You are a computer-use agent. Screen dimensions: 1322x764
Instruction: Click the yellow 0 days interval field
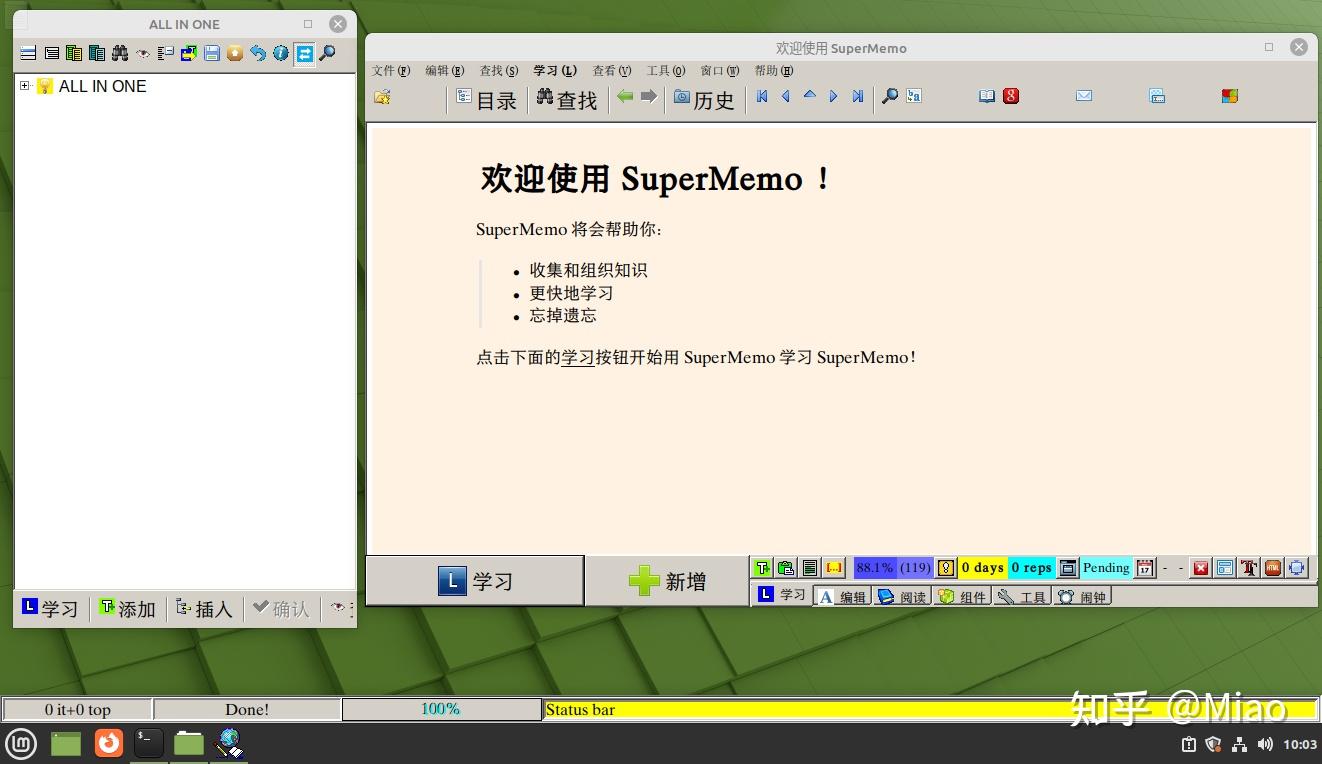(983, 568)
